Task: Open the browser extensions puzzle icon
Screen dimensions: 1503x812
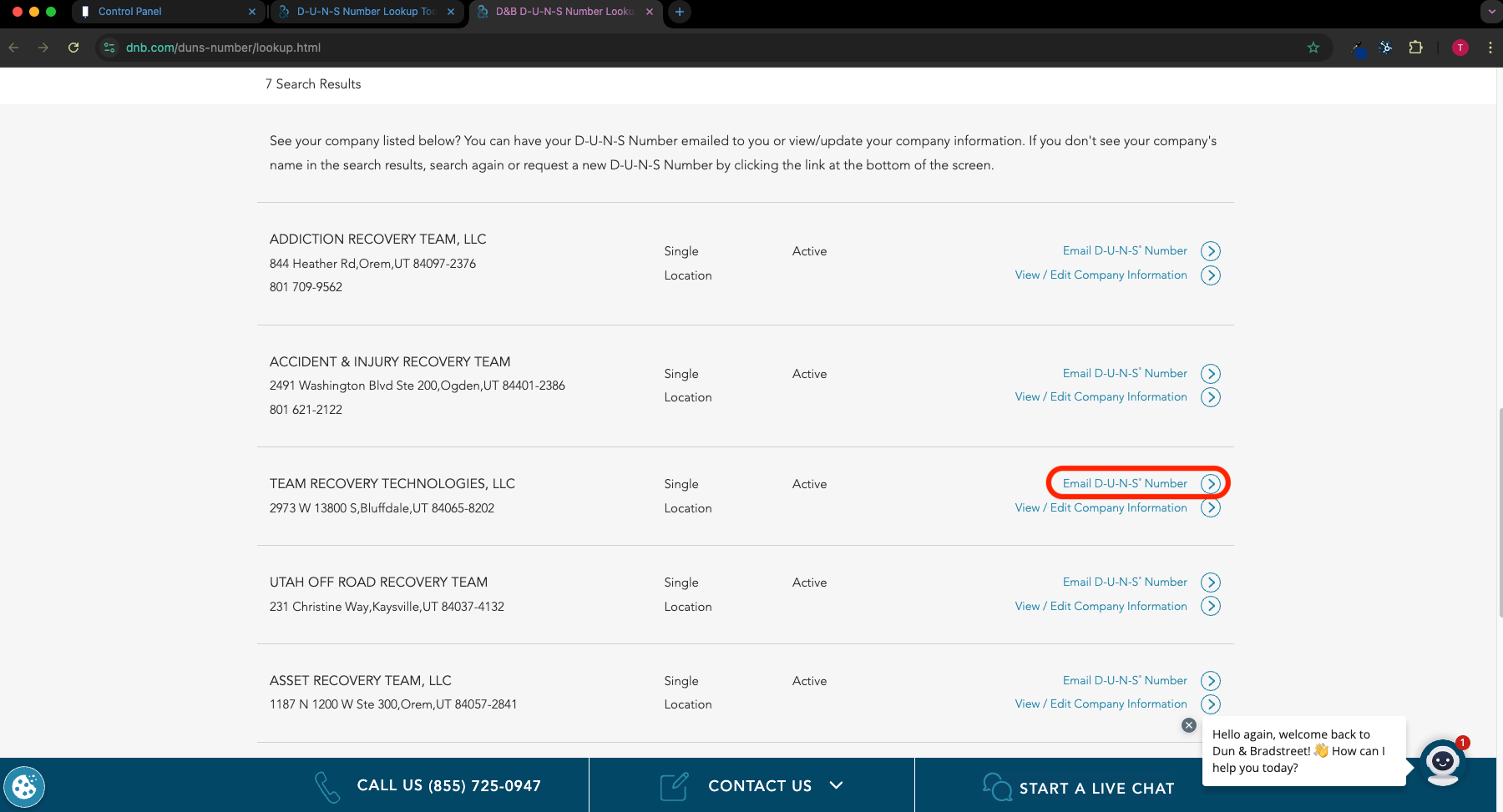Action: click(1415, 48)
